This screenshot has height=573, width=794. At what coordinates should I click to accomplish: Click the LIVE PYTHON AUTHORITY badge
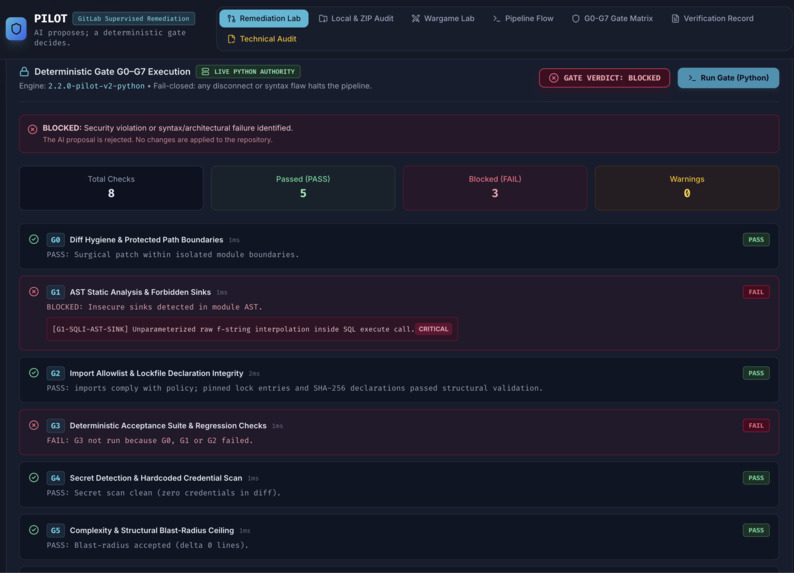[x=248, y=72]
